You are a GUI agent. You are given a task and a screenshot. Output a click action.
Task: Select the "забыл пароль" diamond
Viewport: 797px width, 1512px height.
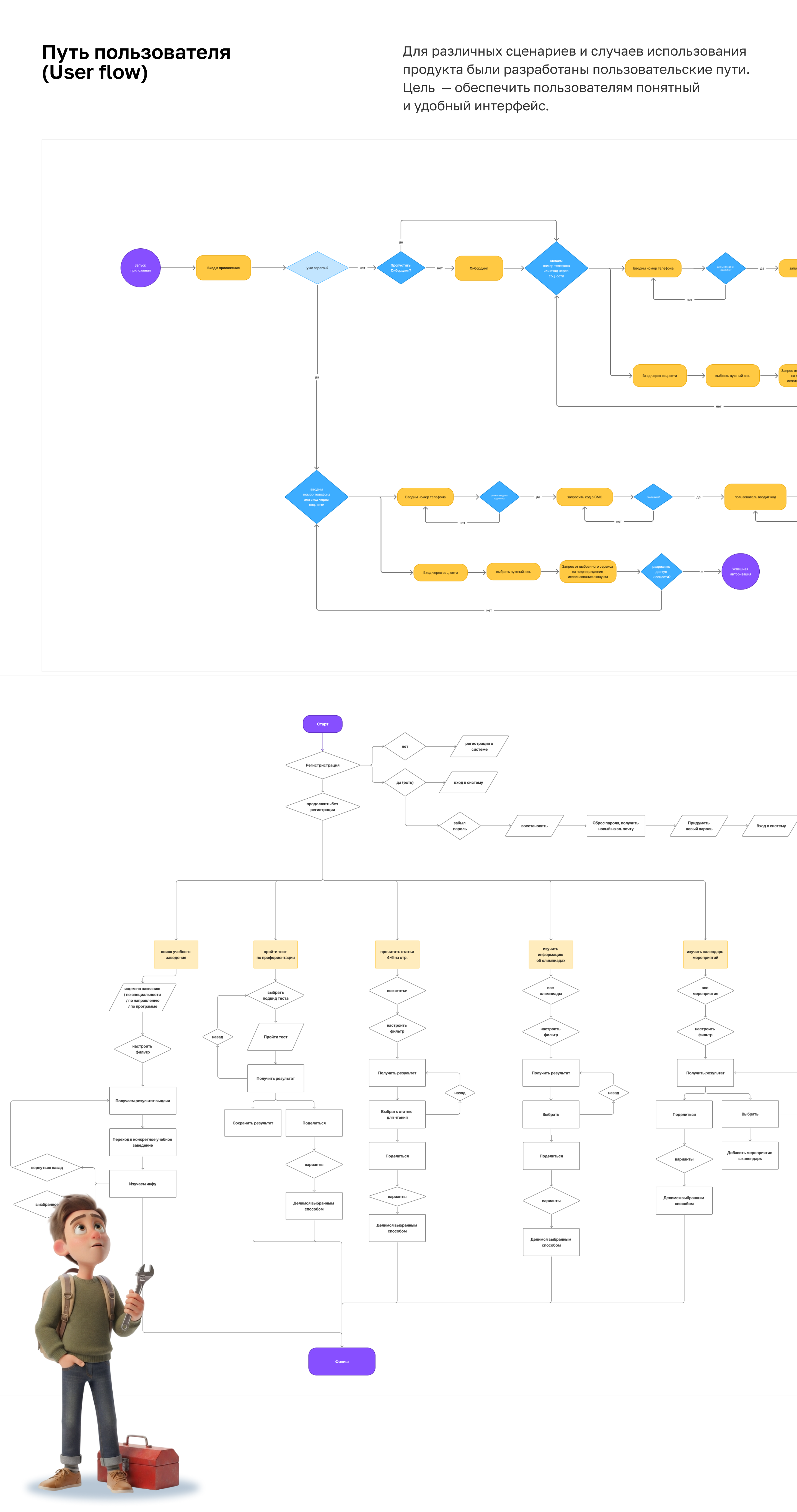click(x=460, y=826)
